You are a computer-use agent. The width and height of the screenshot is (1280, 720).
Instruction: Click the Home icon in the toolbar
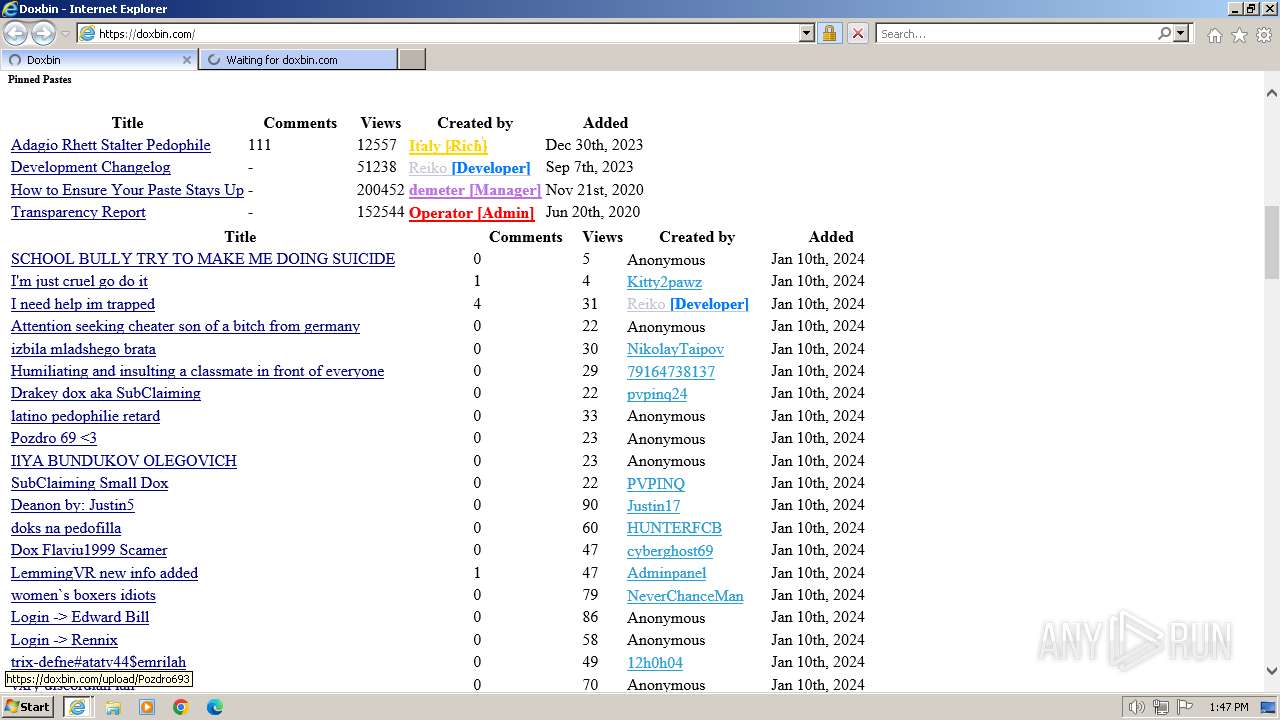click(x=1214, y=35)
